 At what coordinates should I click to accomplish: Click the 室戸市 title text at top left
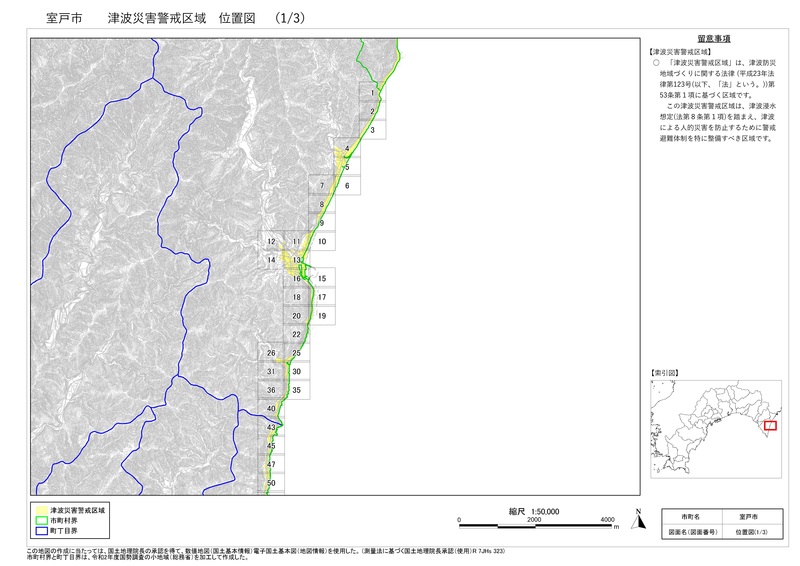click(x=50, y=19)
